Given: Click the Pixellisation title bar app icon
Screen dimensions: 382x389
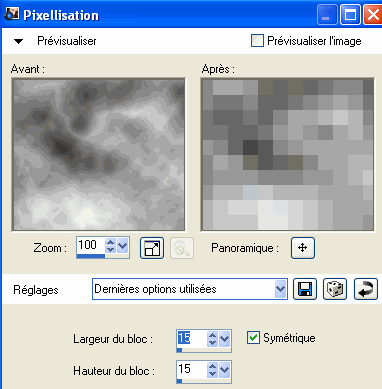Looking at the screenshot, I should 12,14.
